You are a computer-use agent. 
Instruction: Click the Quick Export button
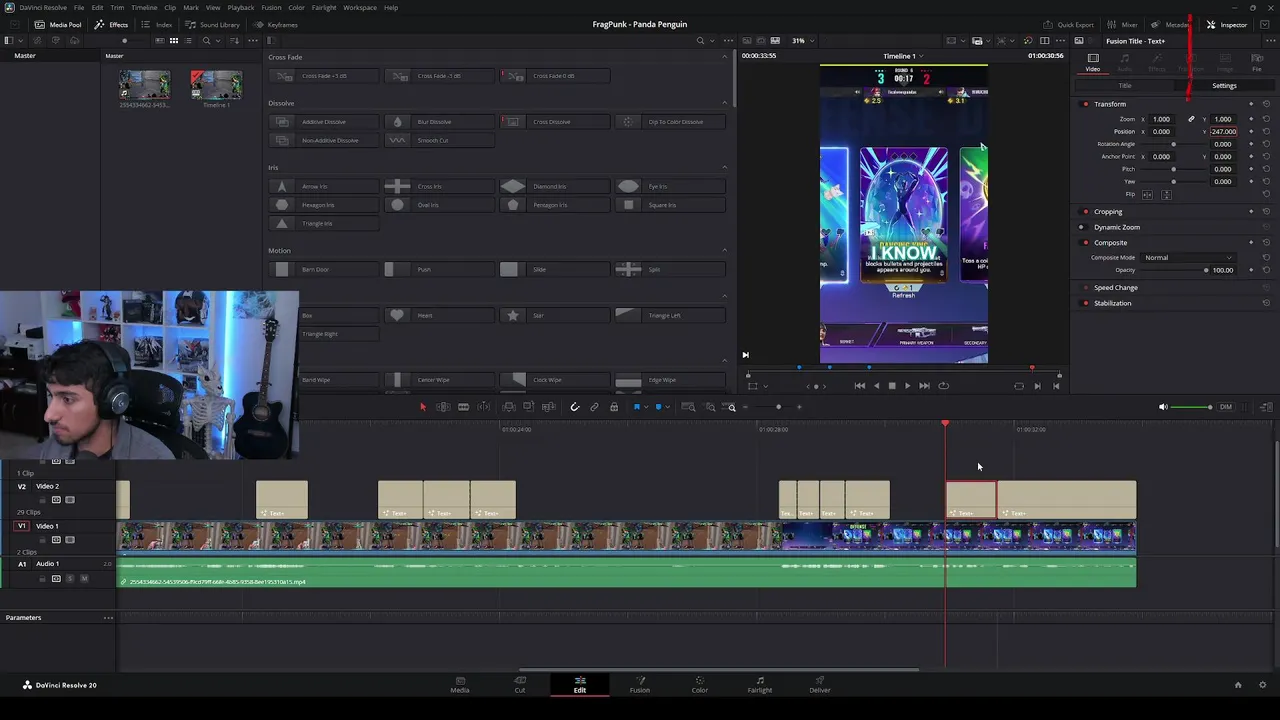pos(1069,25)
